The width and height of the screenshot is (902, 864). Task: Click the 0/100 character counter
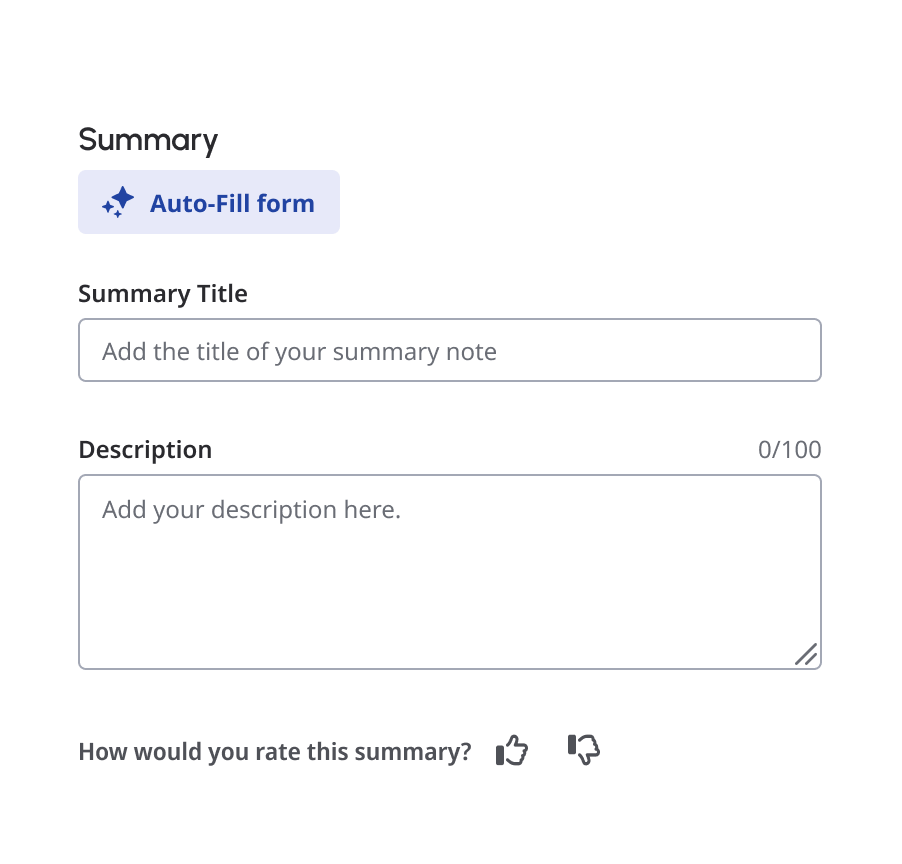(x=789, y=450)
